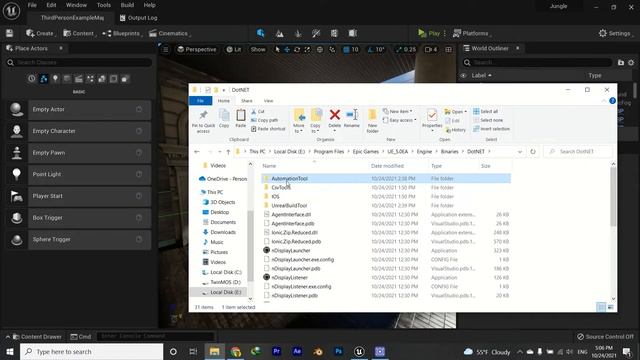Activate the Select mode icon in toolbar

click(260, 33)
